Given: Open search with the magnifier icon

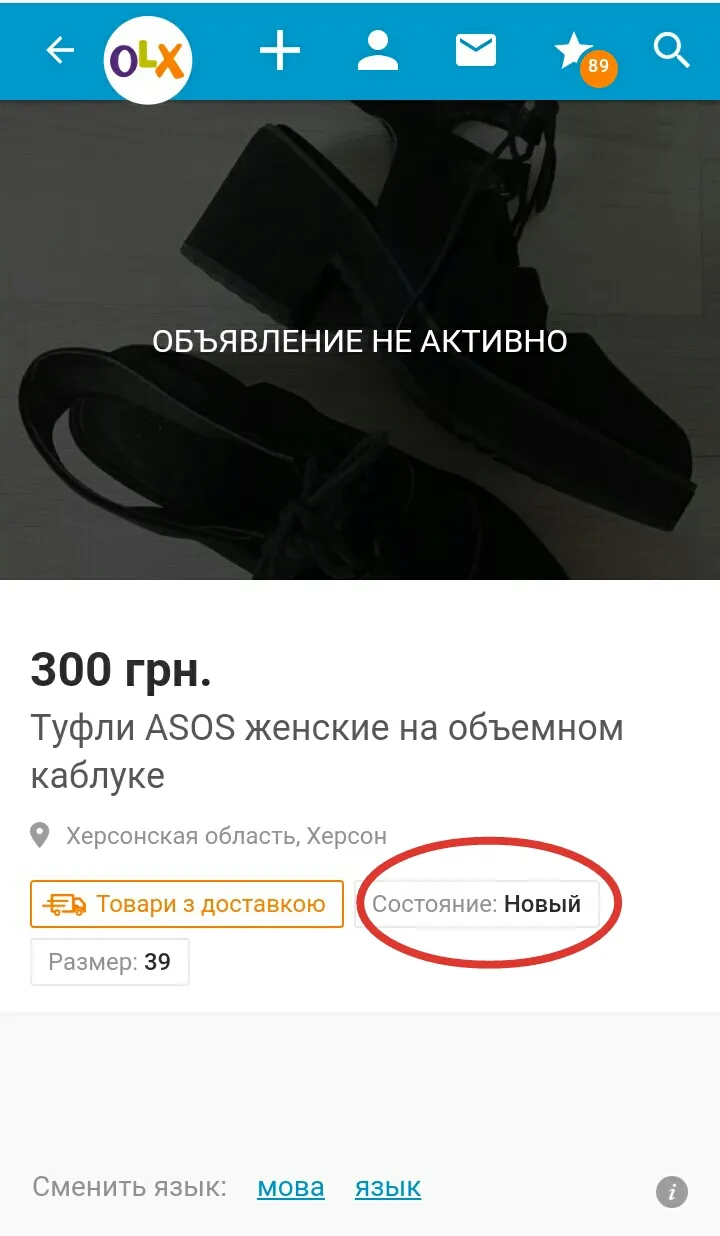Looking at the screenshot, I should [672, 50].
